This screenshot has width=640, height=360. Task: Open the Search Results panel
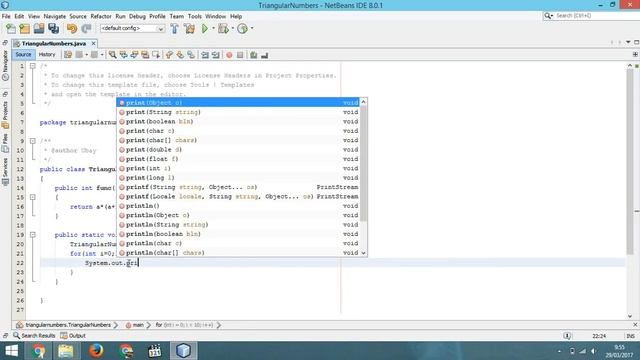point(34,336)
